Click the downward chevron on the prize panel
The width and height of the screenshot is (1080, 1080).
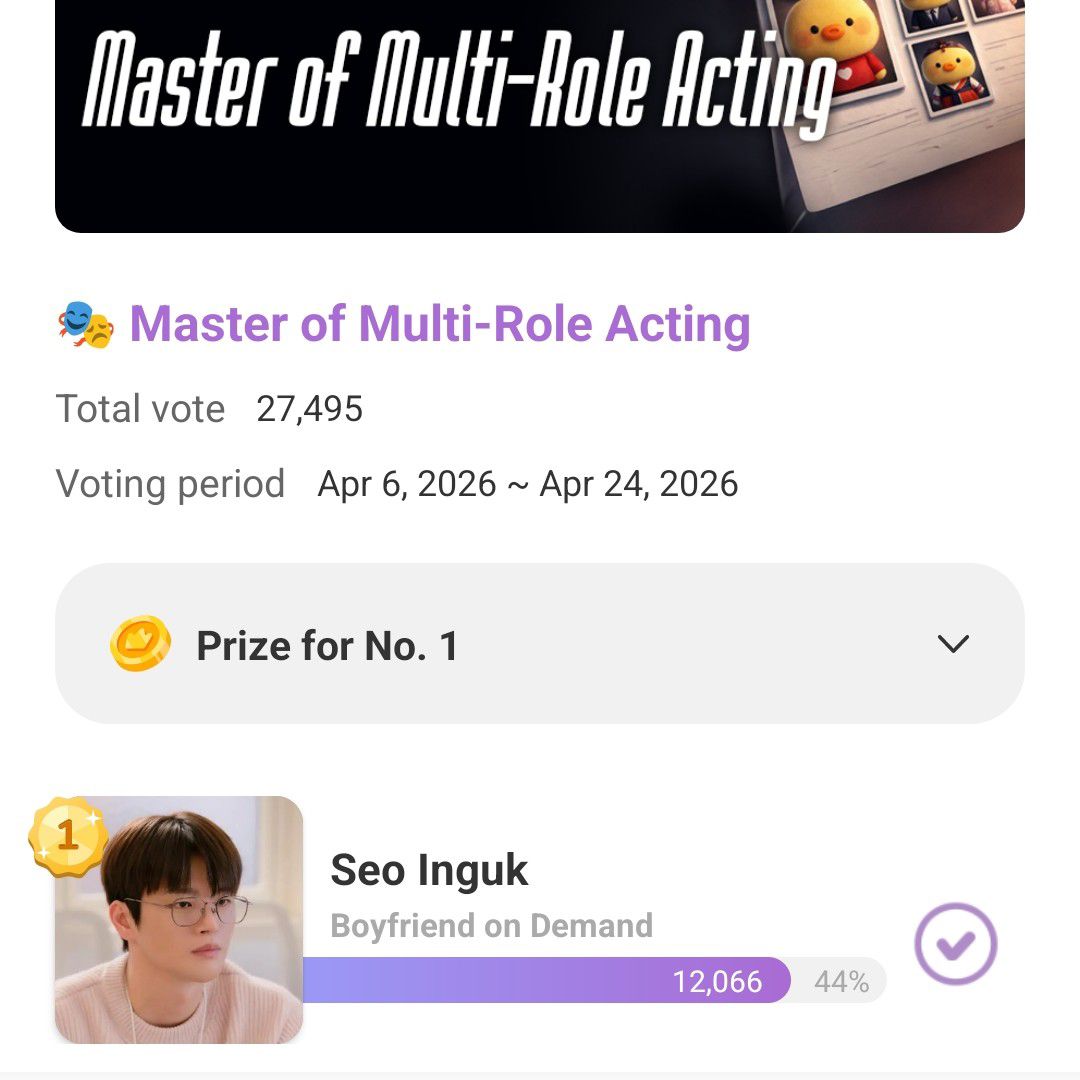[x=955, y=644]
